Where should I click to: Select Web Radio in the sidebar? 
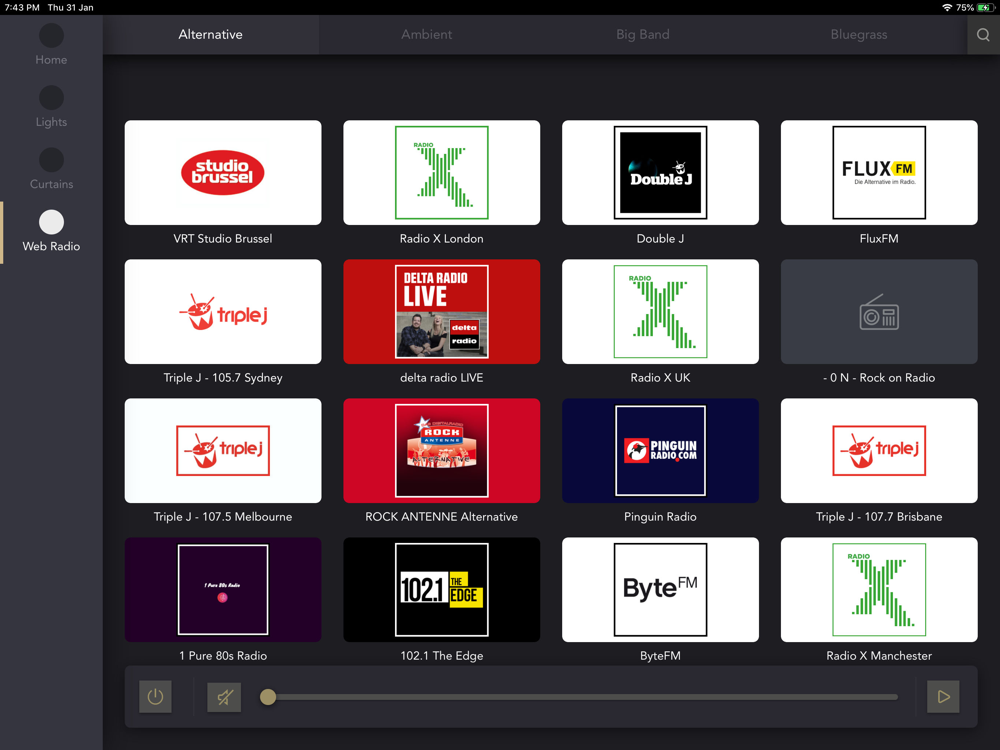(x=51, y=232)
